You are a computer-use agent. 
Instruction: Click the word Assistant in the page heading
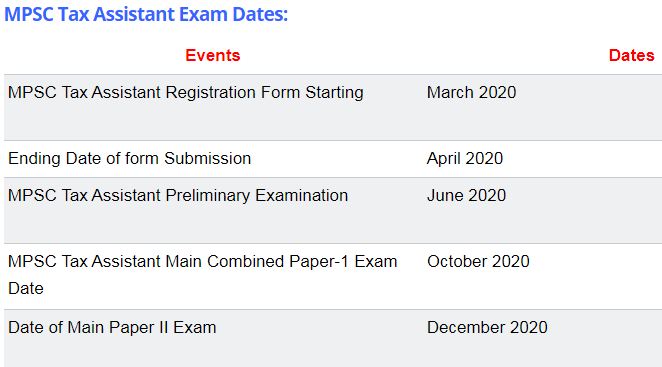point(133,14)
